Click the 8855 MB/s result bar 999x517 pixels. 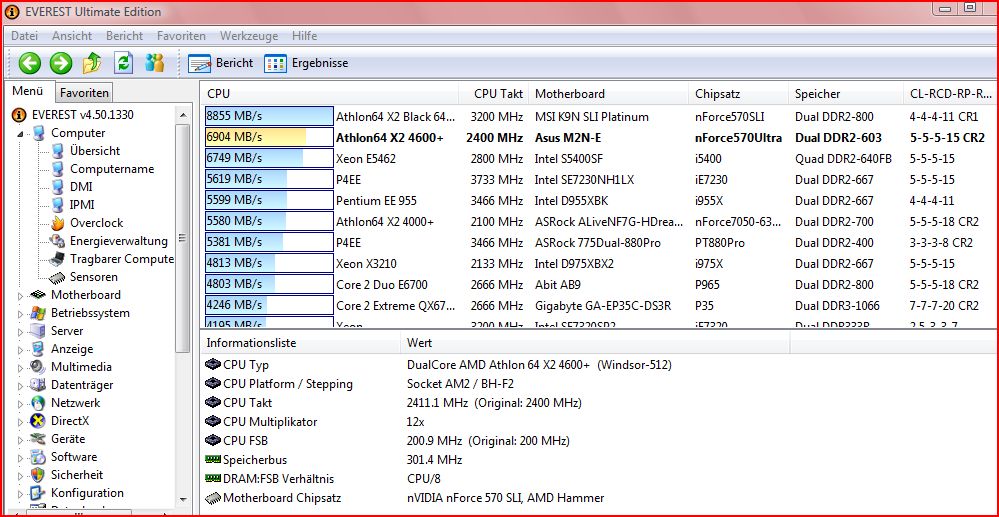click(269, 116)
